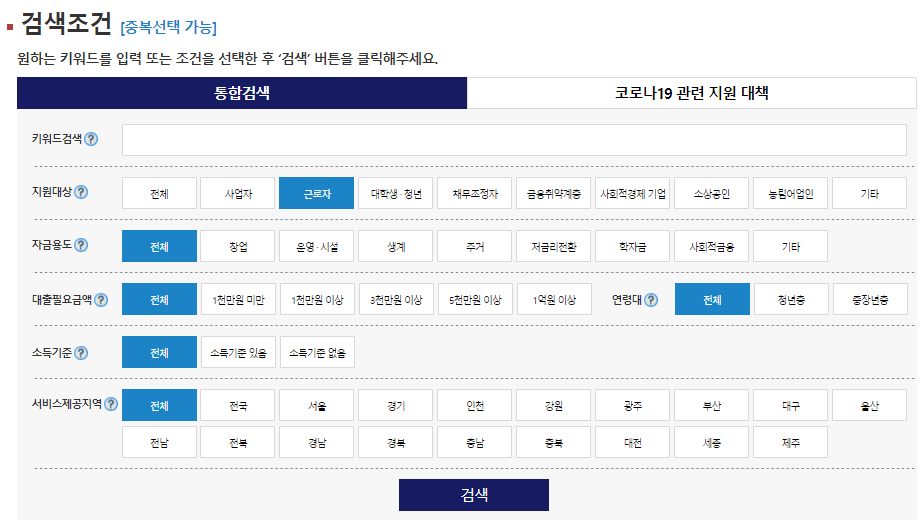
Task: Choose 사회적경제 기업 support target
Action: pos(633,193)
